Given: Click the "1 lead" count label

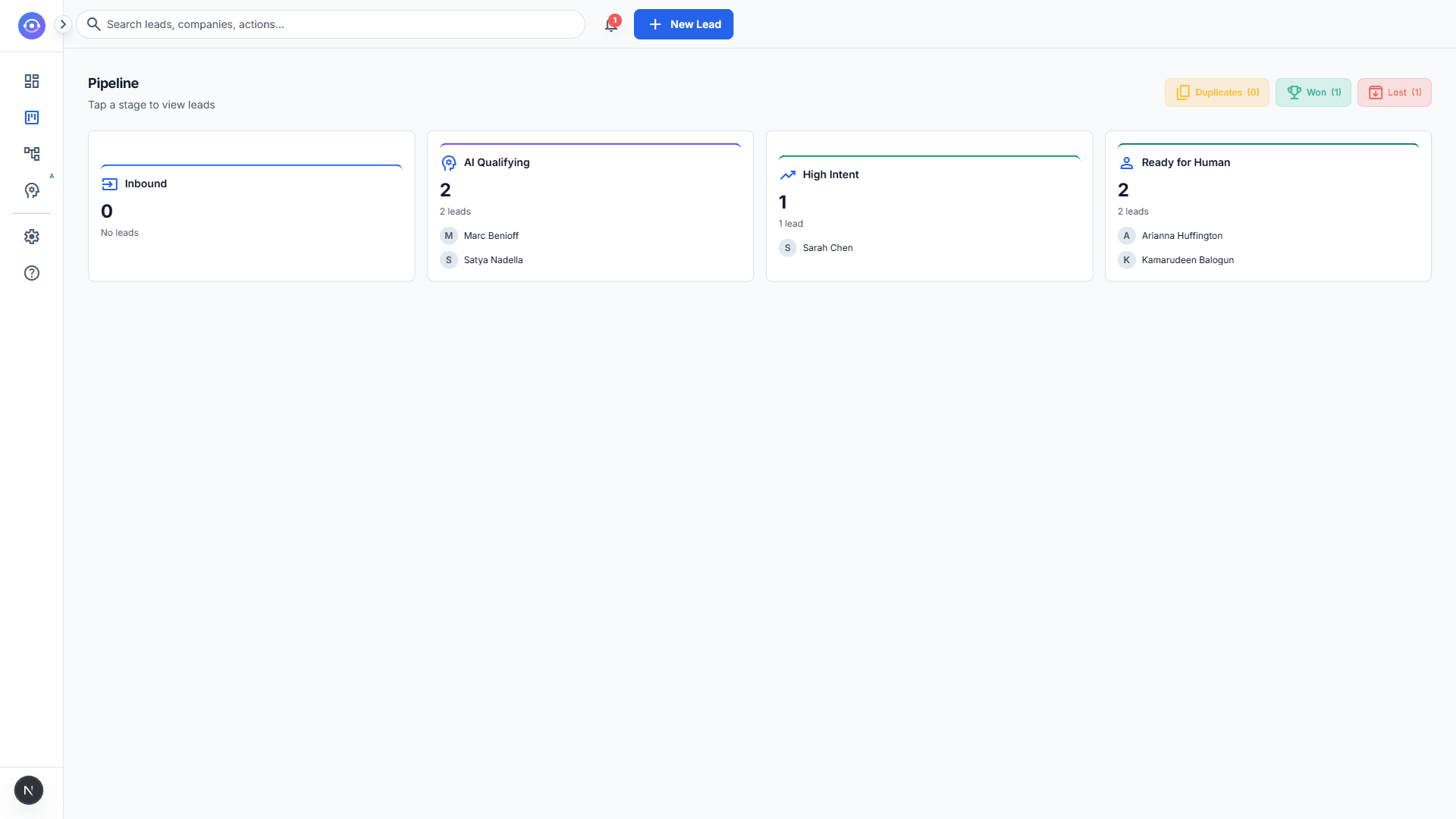Looking at the screenshot, I should (x=790, y=224).
